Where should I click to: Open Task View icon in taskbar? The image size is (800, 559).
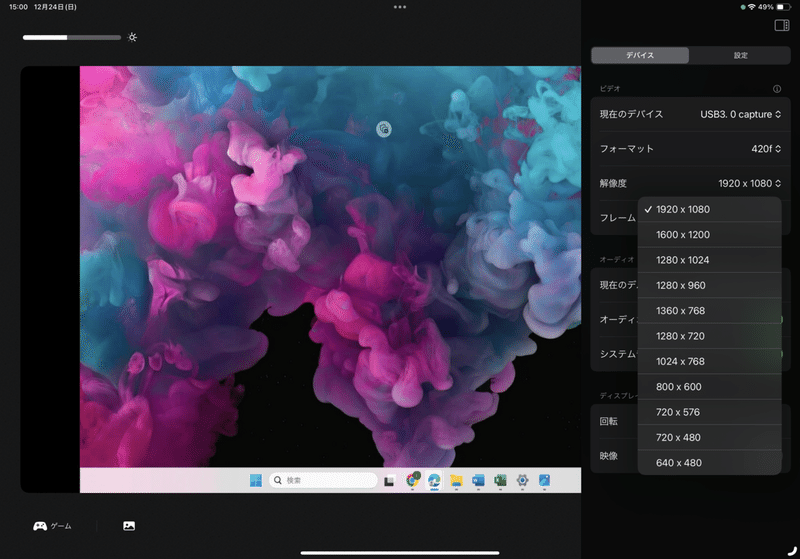coord(389,480)
